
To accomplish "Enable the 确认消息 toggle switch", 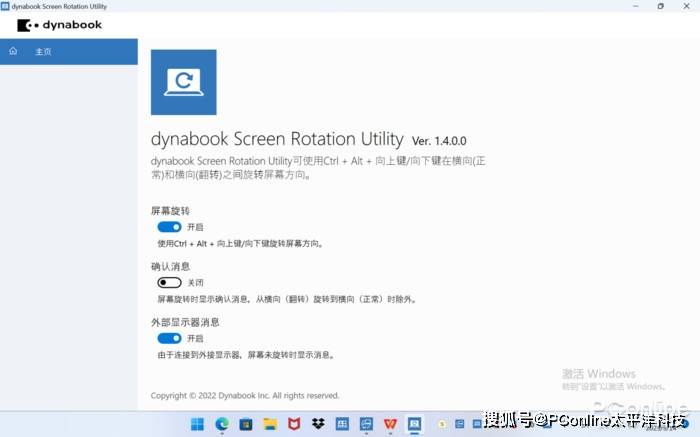I will 169,283.
